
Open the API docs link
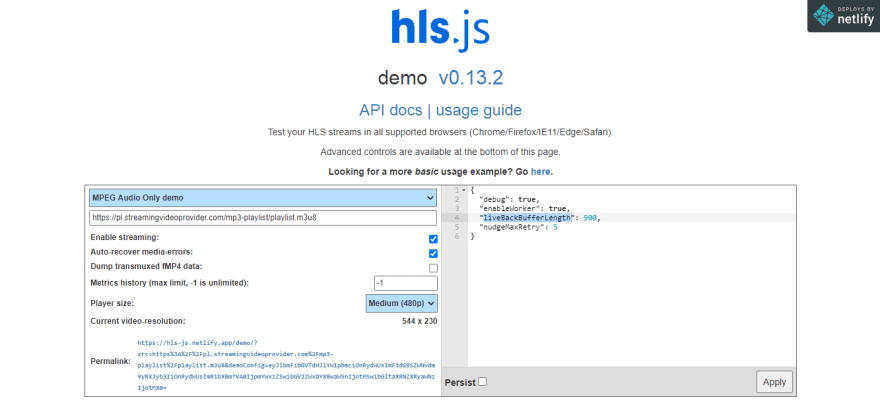pyautogui.click(x=391, y=110)
